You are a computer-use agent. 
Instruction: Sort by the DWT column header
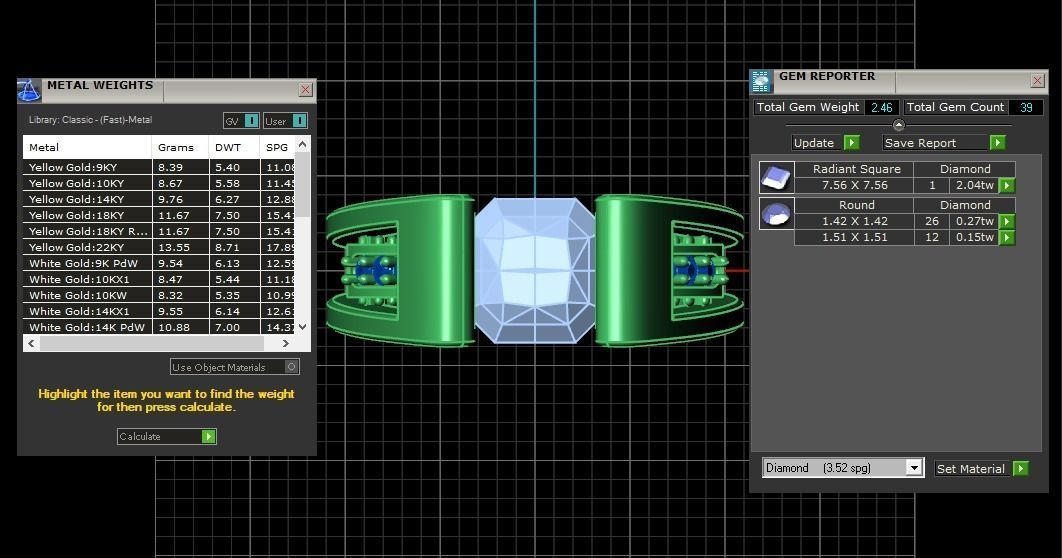click(x=234, y=147)
